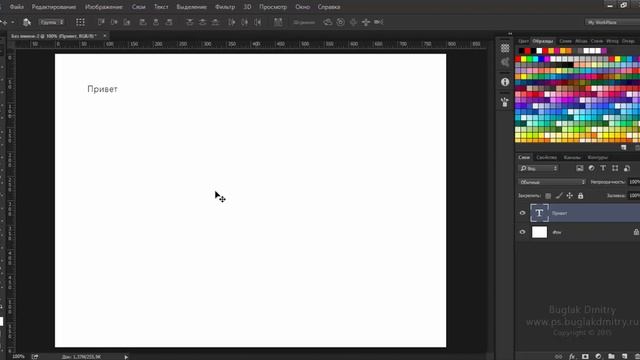Viewport: 640px width, 360px height.
Task: Distribute left edges of layers
Action: [x=231, y=22]
